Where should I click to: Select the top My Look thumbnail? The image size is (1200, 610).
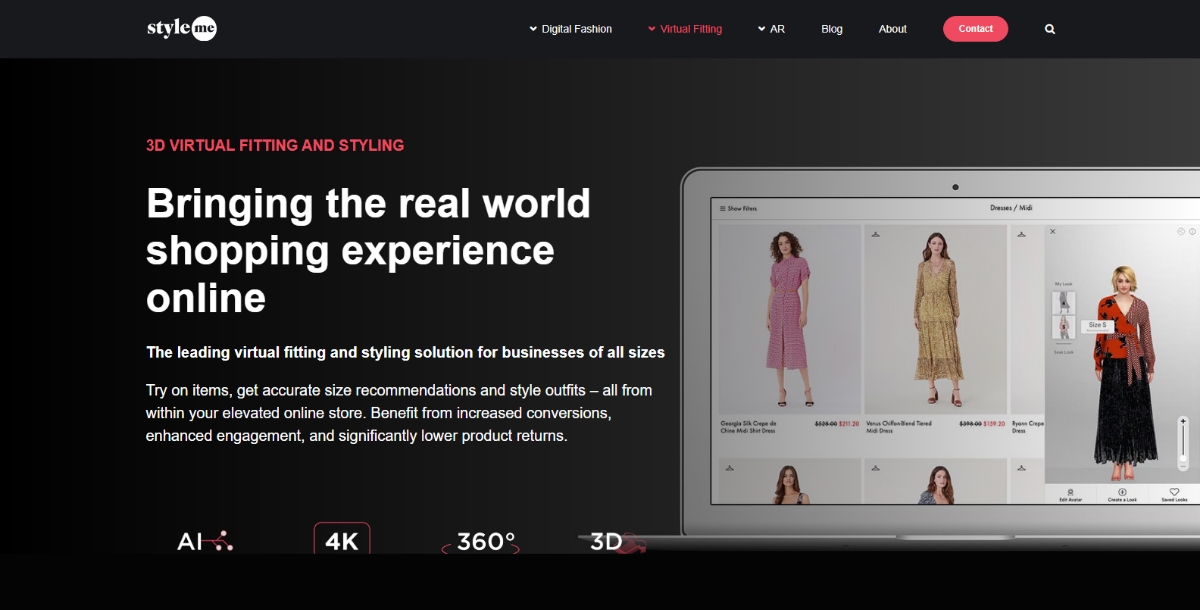click(x=1064, y=303)
